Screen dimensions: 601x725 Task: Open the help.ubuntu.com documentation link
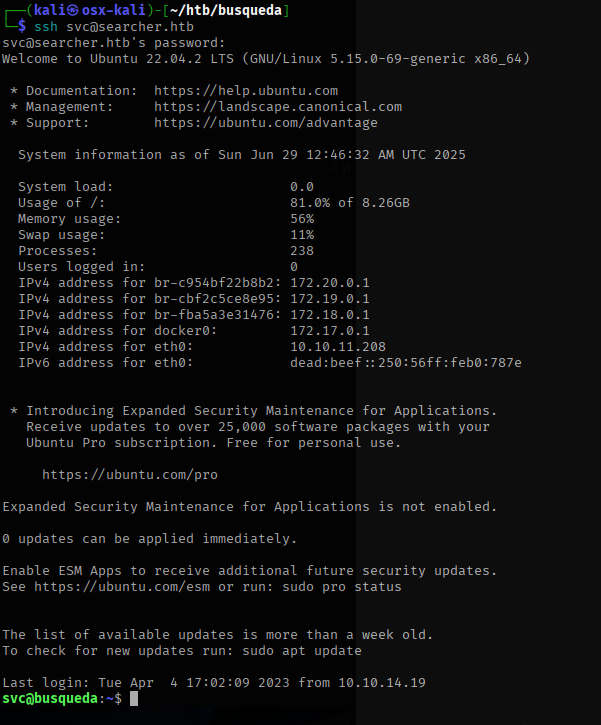[246, 91]
